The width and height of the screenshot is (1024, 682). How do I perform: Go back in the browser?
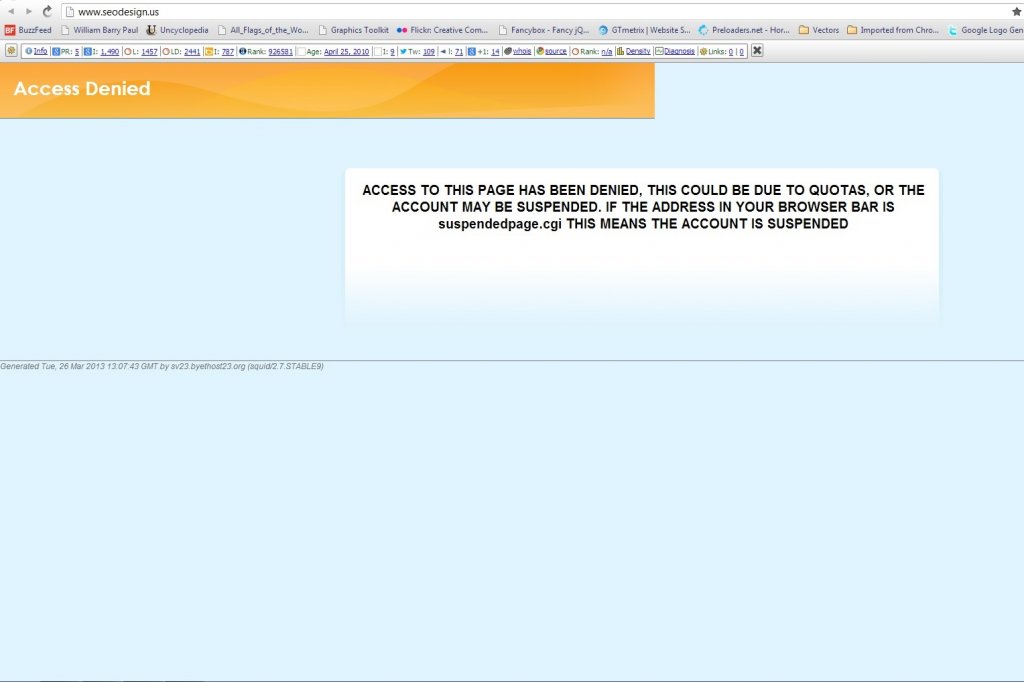pyautogui.click(x=11, y=11)
